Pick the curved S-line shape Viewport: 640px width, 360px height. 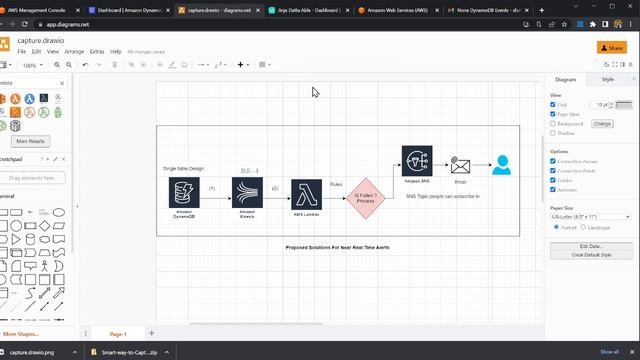pyautogui.click(x=30, y=293)
